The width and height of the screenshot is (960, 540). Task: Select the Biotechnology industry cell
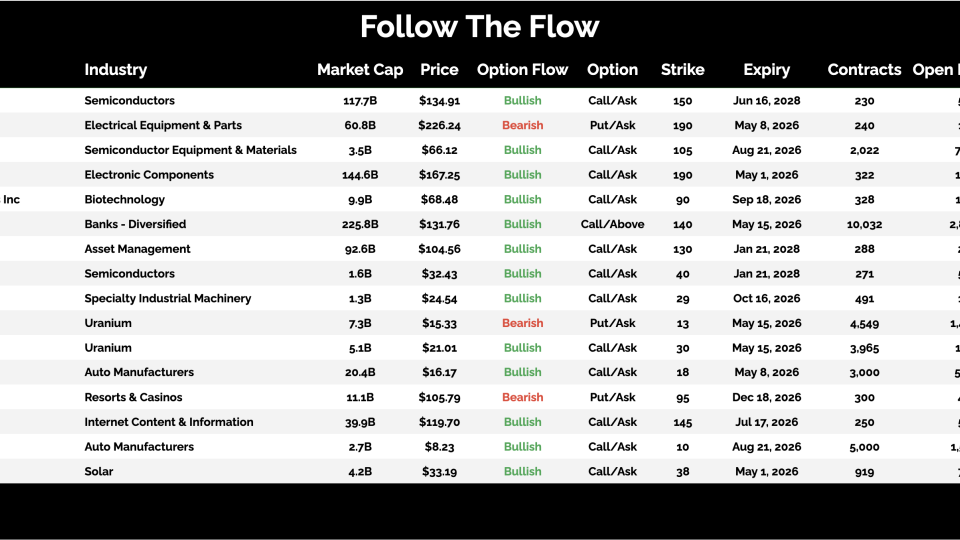125,200
